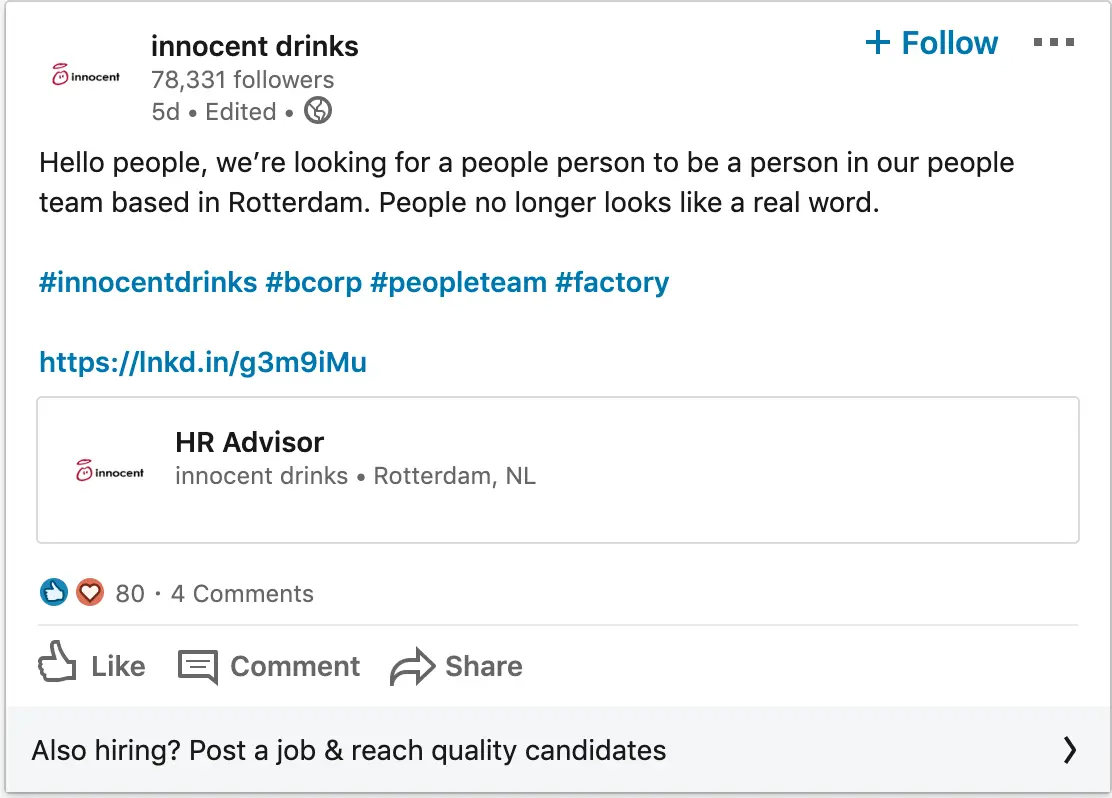
Task: Open the lnkd.in shortened link
Action: coord(203,362)
